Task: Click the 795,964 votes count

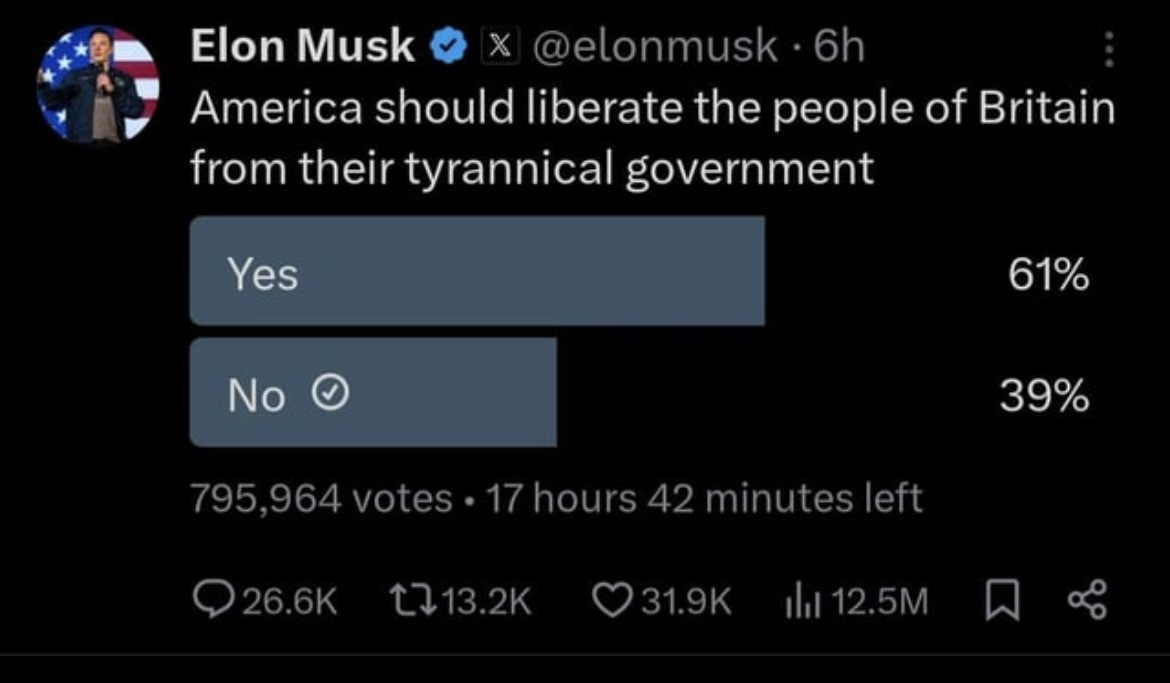Action: 321,498
